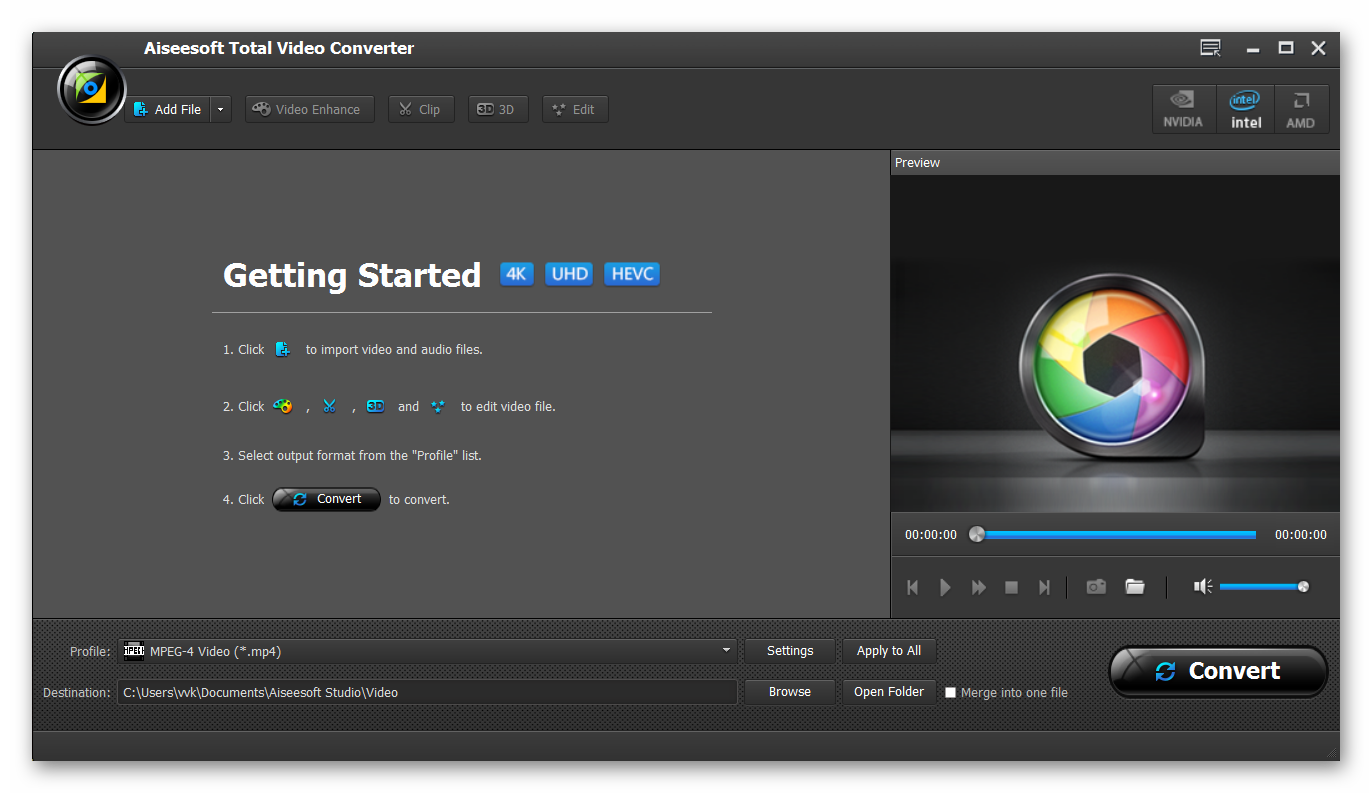1372x793 pixels.
Task: Skip to next item in preview
Action: (1044, 587)
